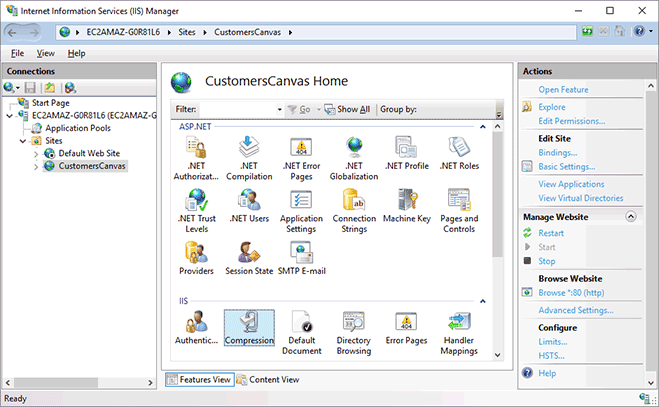Open .NET Profile feature
The image size is (659, 407).
point(406,153)
